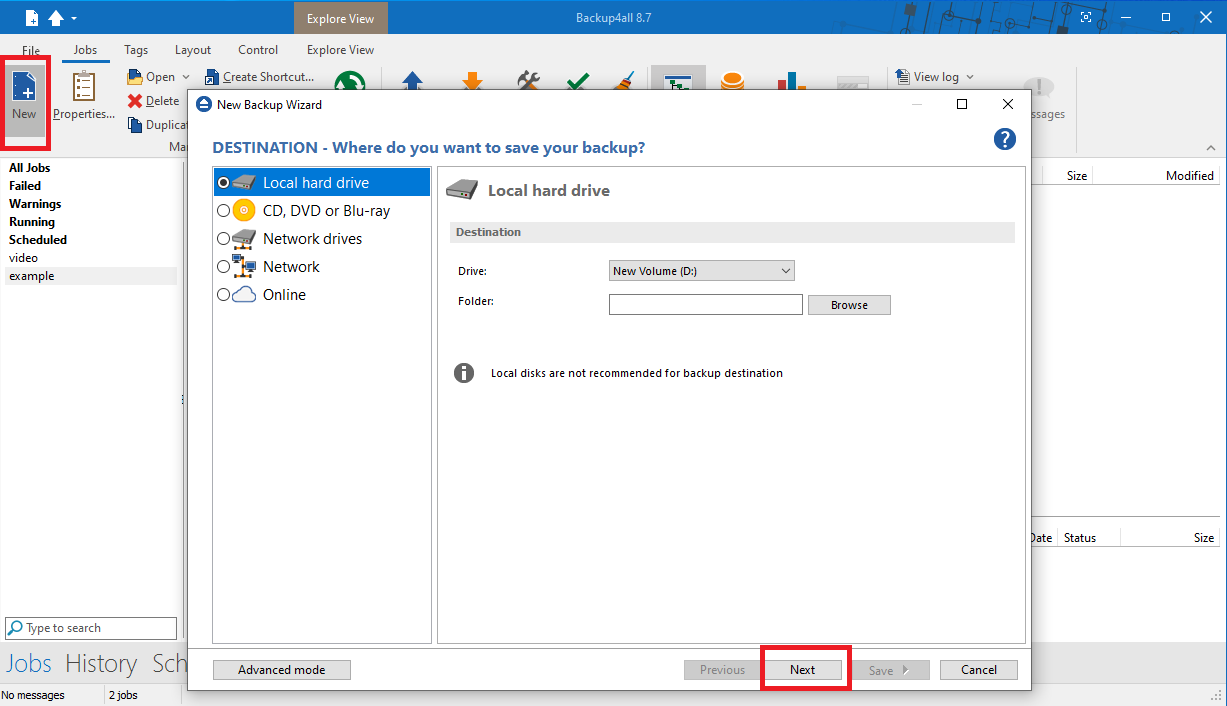Switch to the Jobs ribbon tab
Screen dimensions: 1227x706
click(86, 50)
